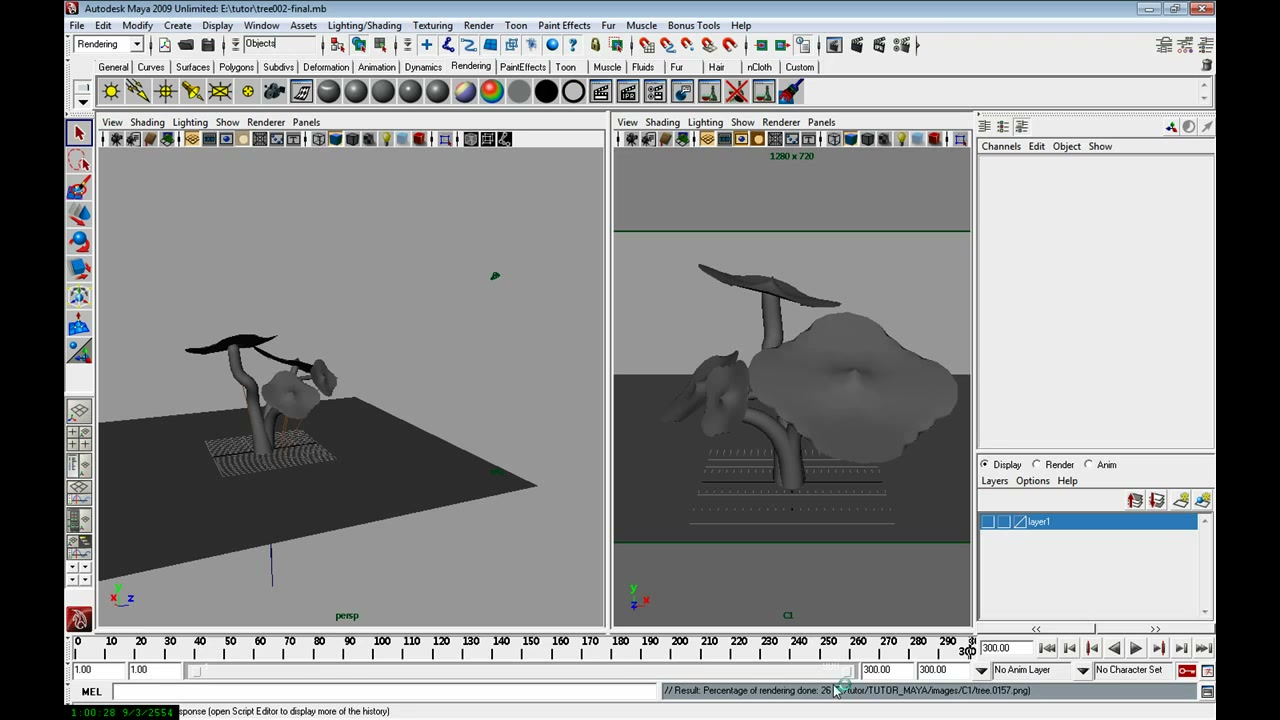1280x720 pixels.
Task: Select the Move tool in toolbox
Action: (79, 214)
